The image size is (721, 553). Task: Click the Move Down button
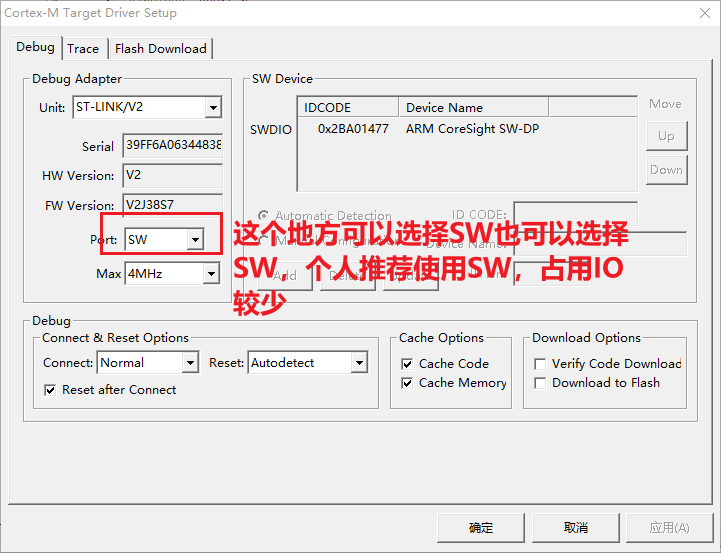(666, 170)
